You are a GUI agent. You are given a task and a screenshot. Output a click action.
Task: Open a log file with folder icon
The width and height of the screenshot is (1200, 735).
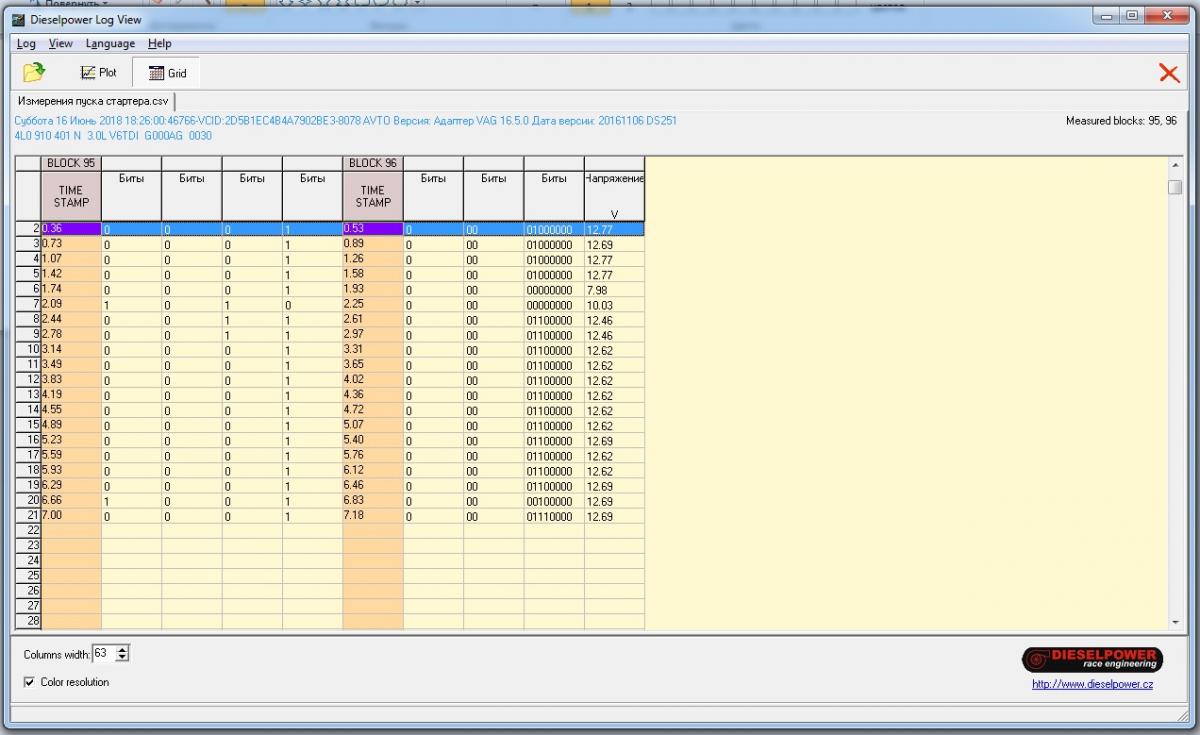[x=34, y=72]
